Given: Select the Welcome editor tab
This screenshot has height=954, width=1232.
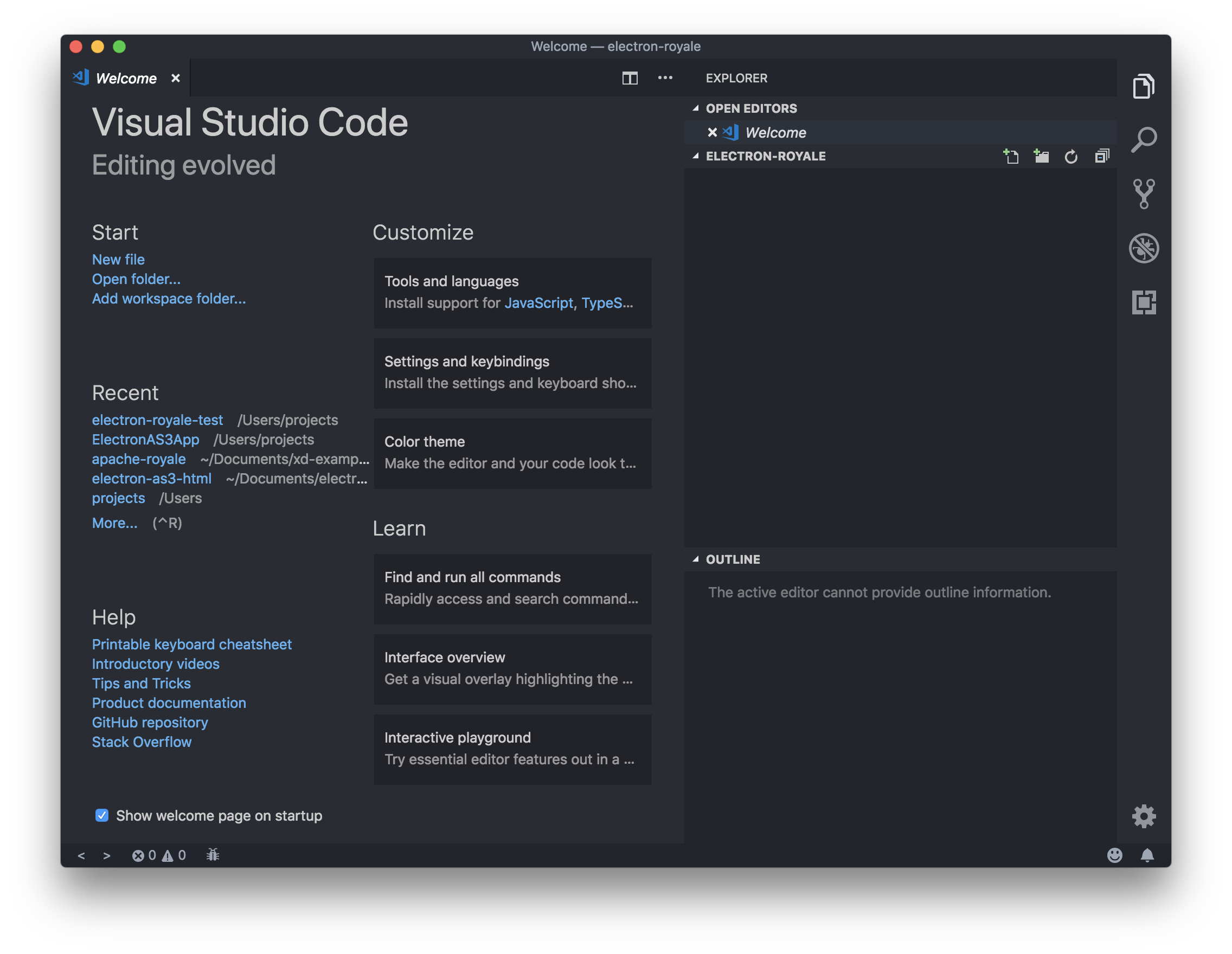Looking at the screenshot, I should click(x=126, y=78).
